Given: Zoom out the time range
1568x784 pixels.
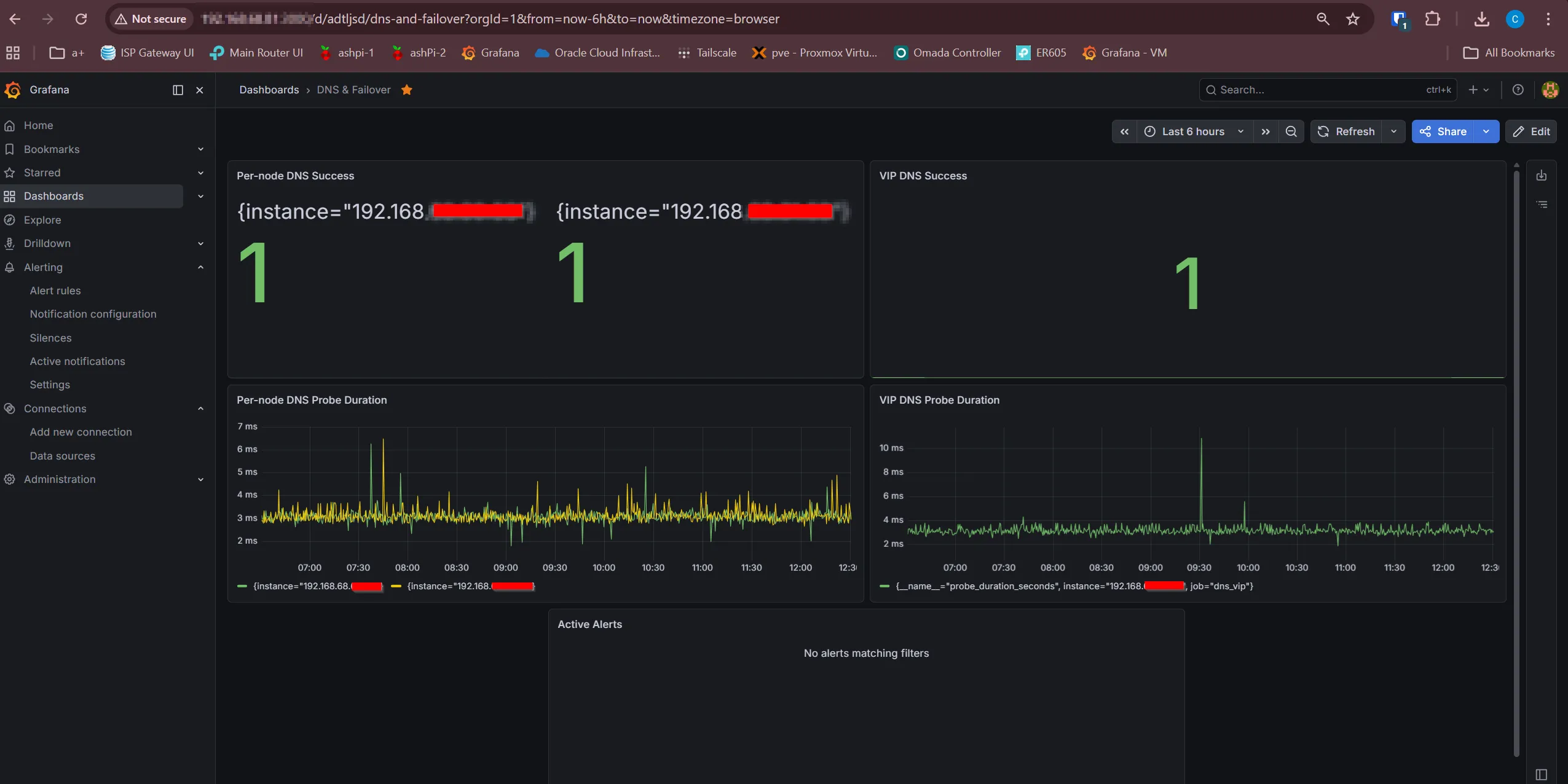Looking at the screenshot, I should click(1291, 131).
